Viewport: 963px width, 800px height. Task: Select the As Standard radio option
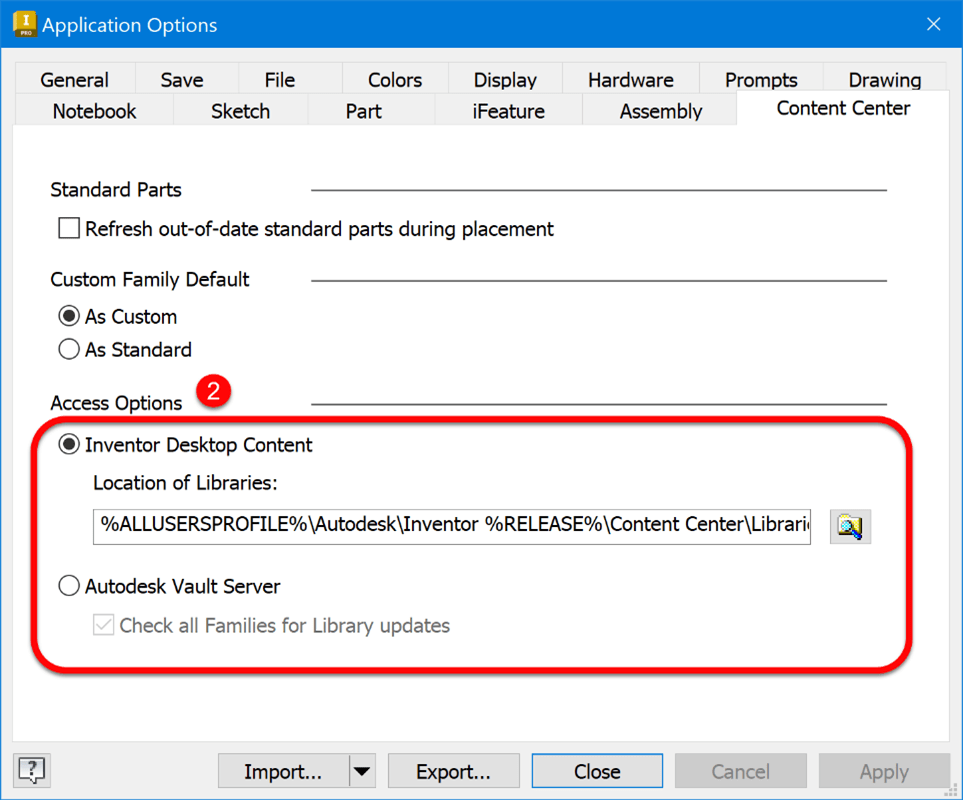pyautogui.click(x=69, y=349)
